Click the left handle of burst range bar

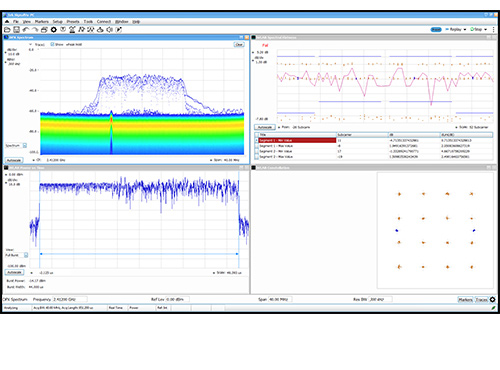[41, 254]
